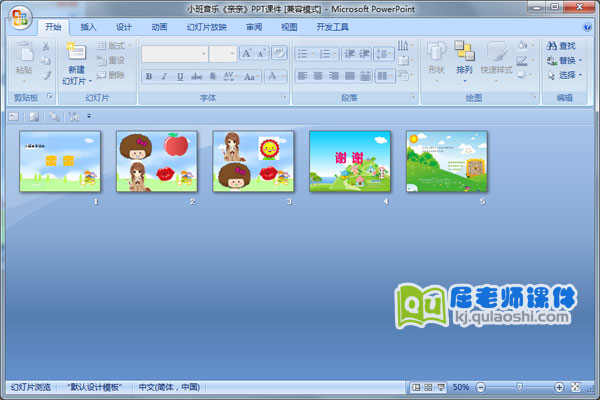Click the Layout button

pos(114,46)
